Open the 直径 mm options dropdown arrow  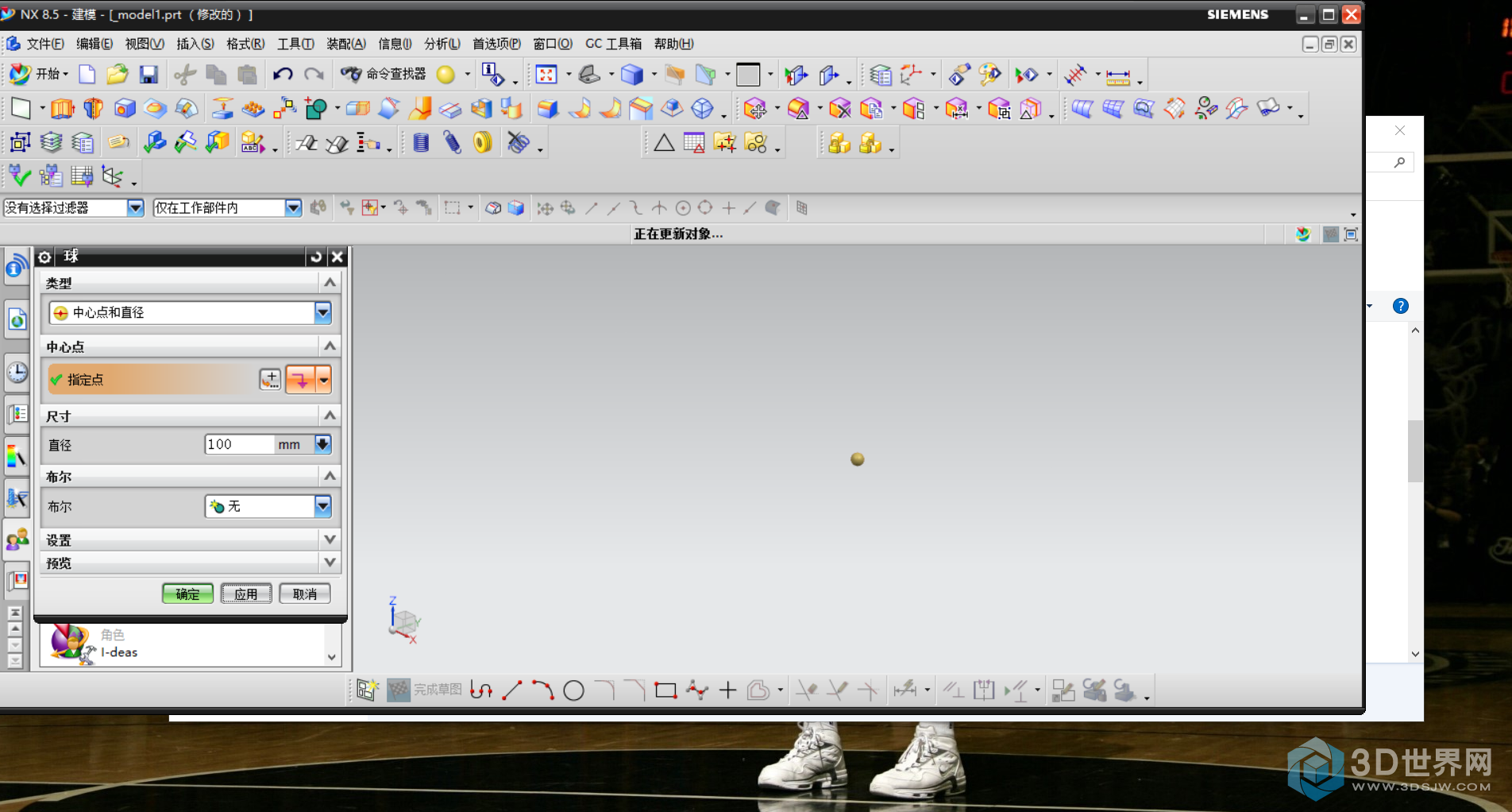pos(322,444)
